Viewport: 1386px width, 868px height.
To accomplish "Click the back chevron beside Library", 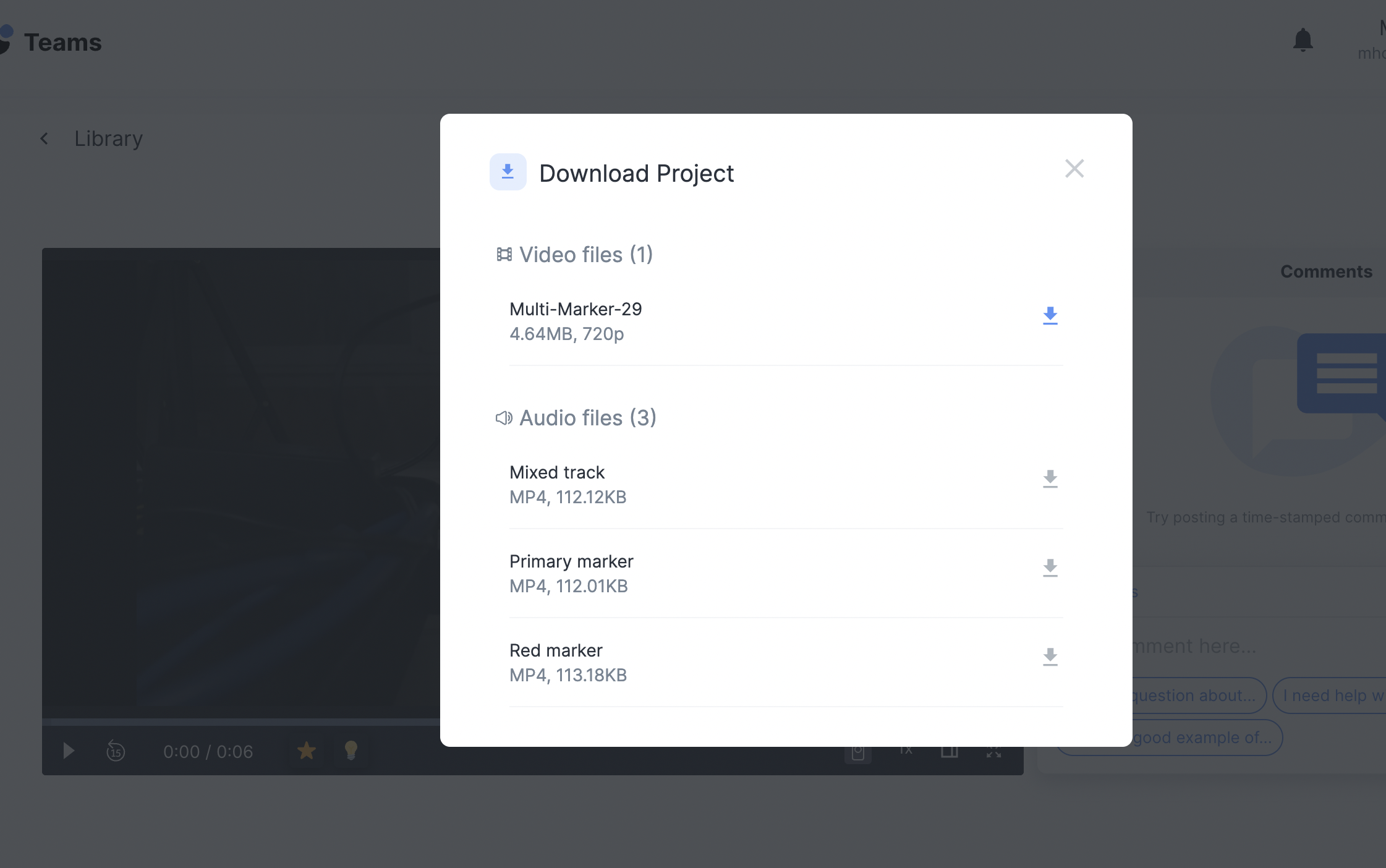I will pyautogui.click(x=44, y=138).
